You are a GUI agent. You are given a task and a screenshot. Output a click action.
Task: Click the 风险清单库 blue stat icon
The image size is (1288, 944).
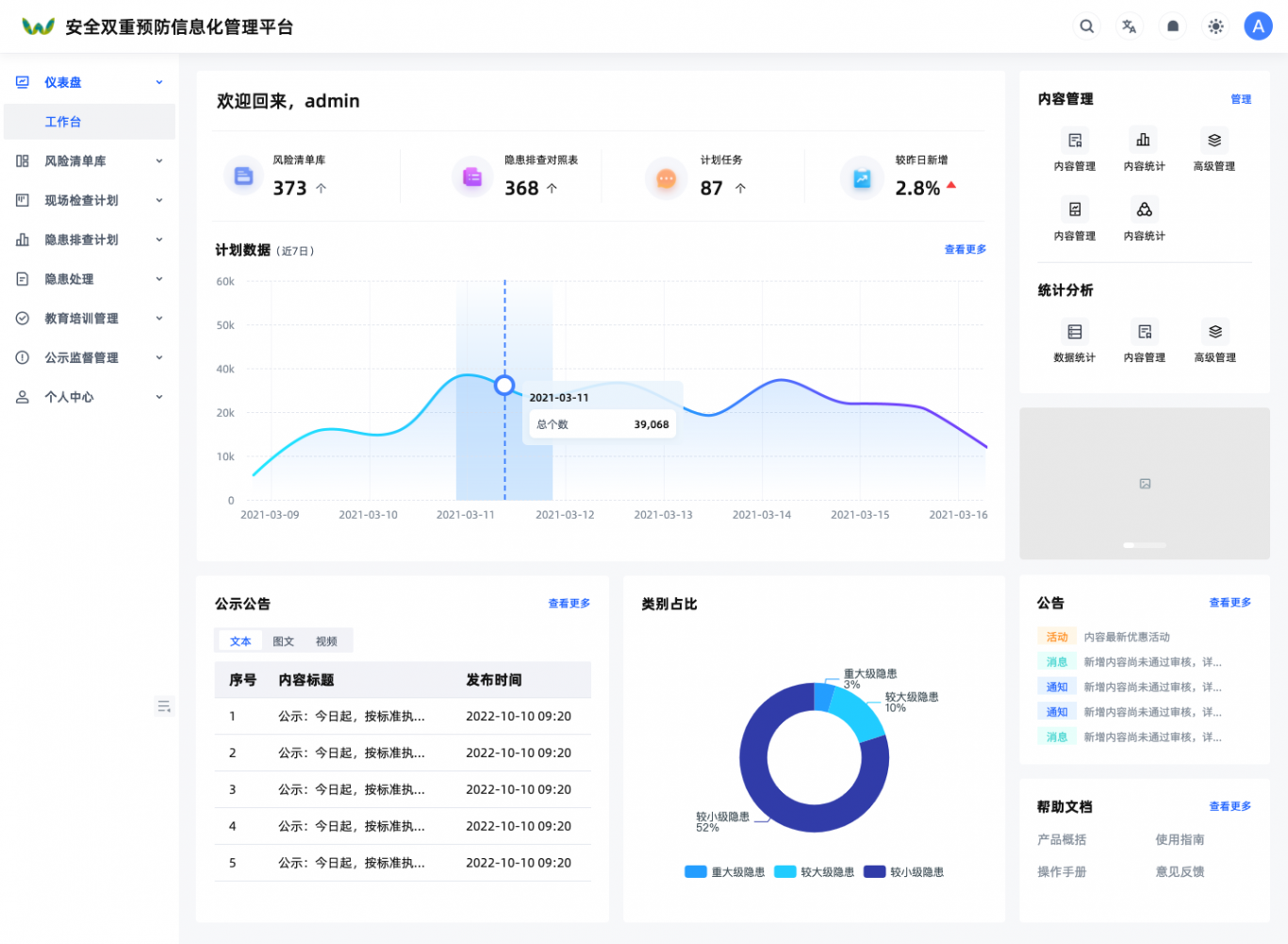pyautogui.click(x=243, y=176)
